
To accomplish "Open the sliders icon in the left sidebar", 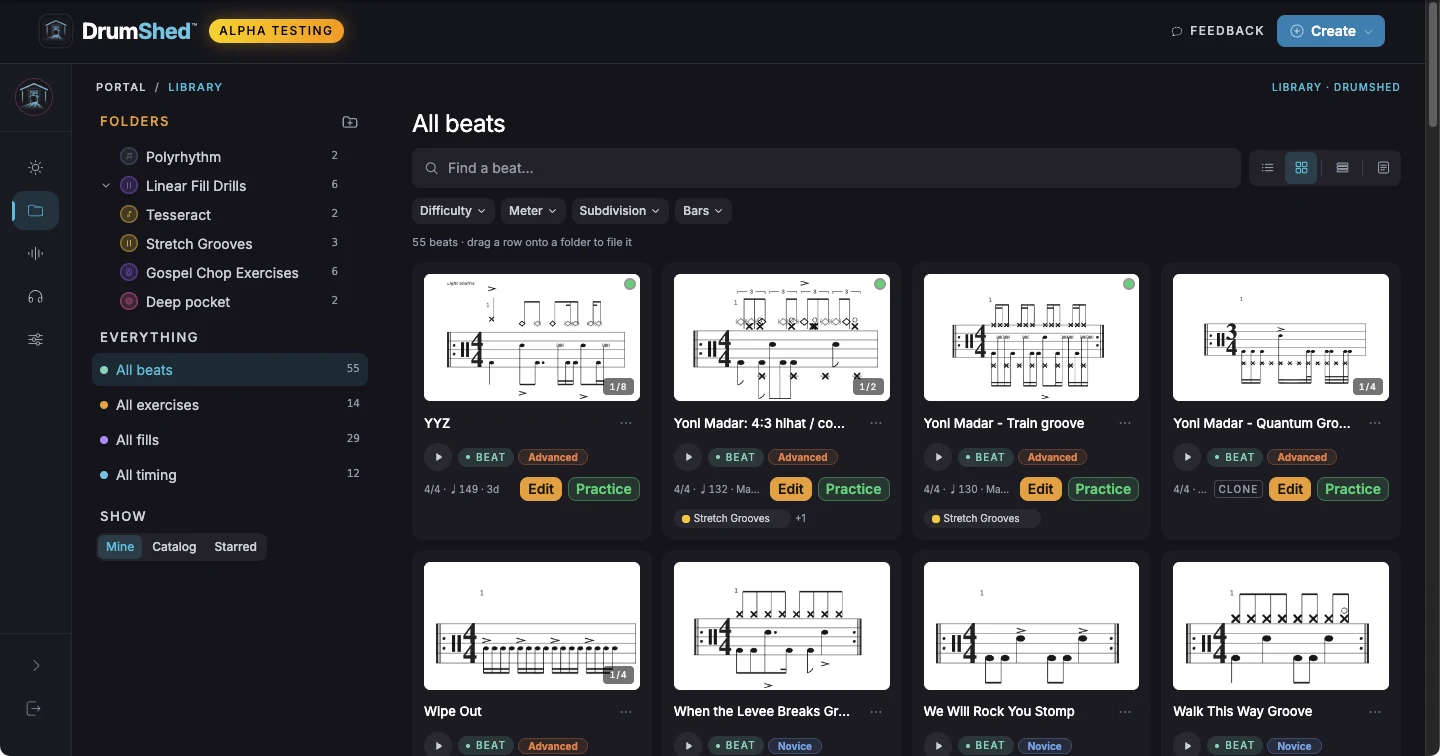I will tap(35, 340).
